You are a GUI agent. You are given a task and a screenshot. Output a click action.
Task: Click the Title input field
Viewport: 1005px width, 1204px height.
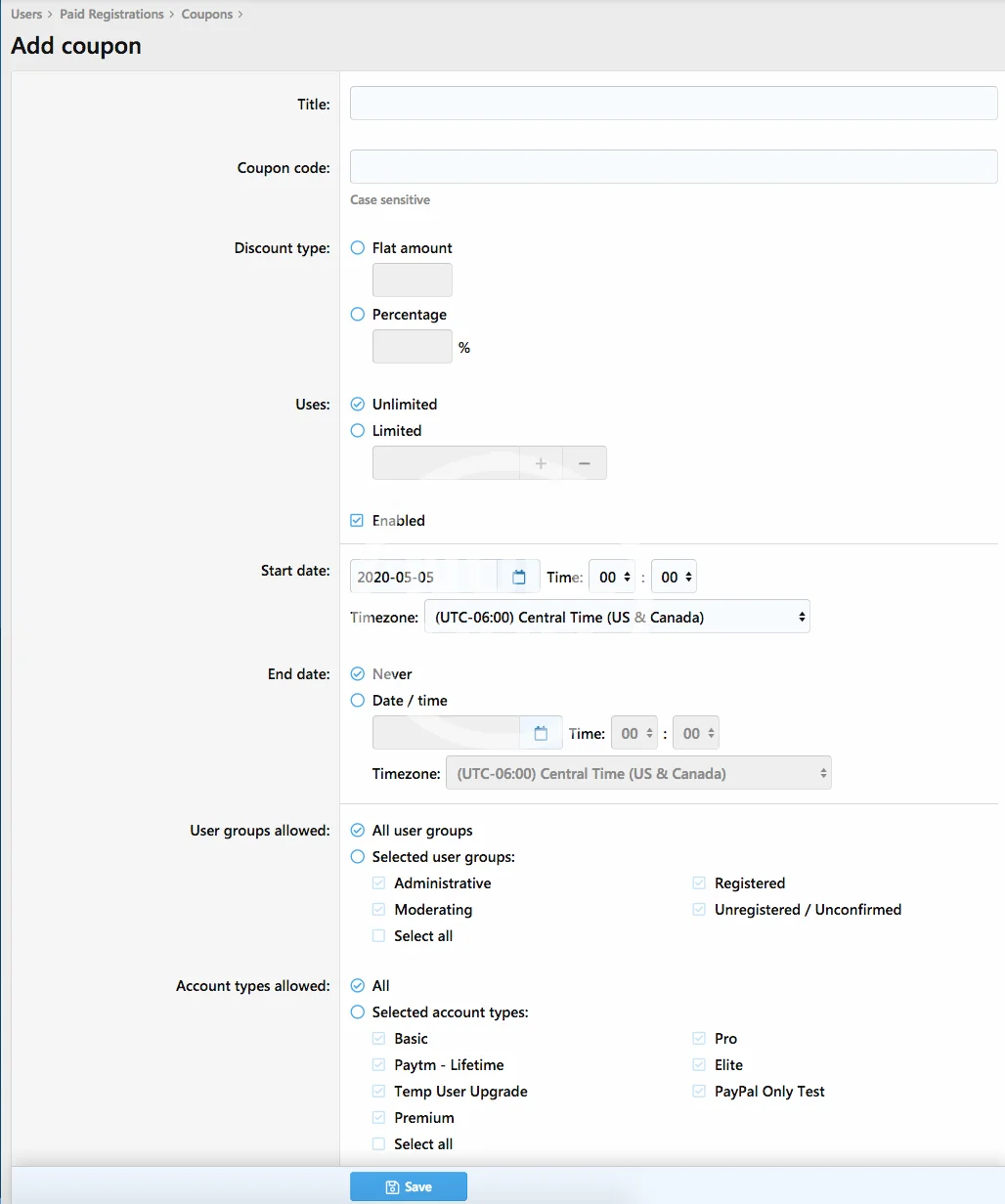click(674, 104)
